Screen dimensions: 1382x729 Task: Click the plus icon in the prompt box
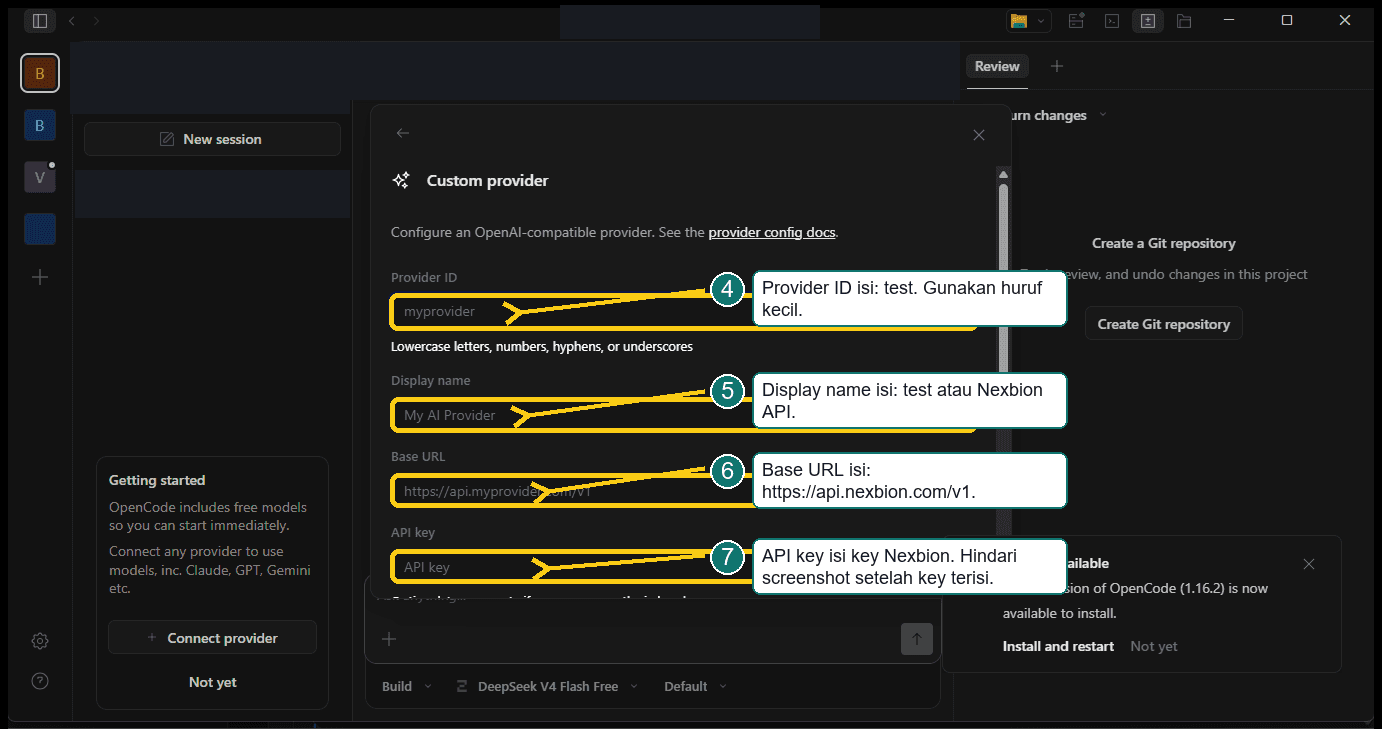pyautogui.click(x=389, y=639)
